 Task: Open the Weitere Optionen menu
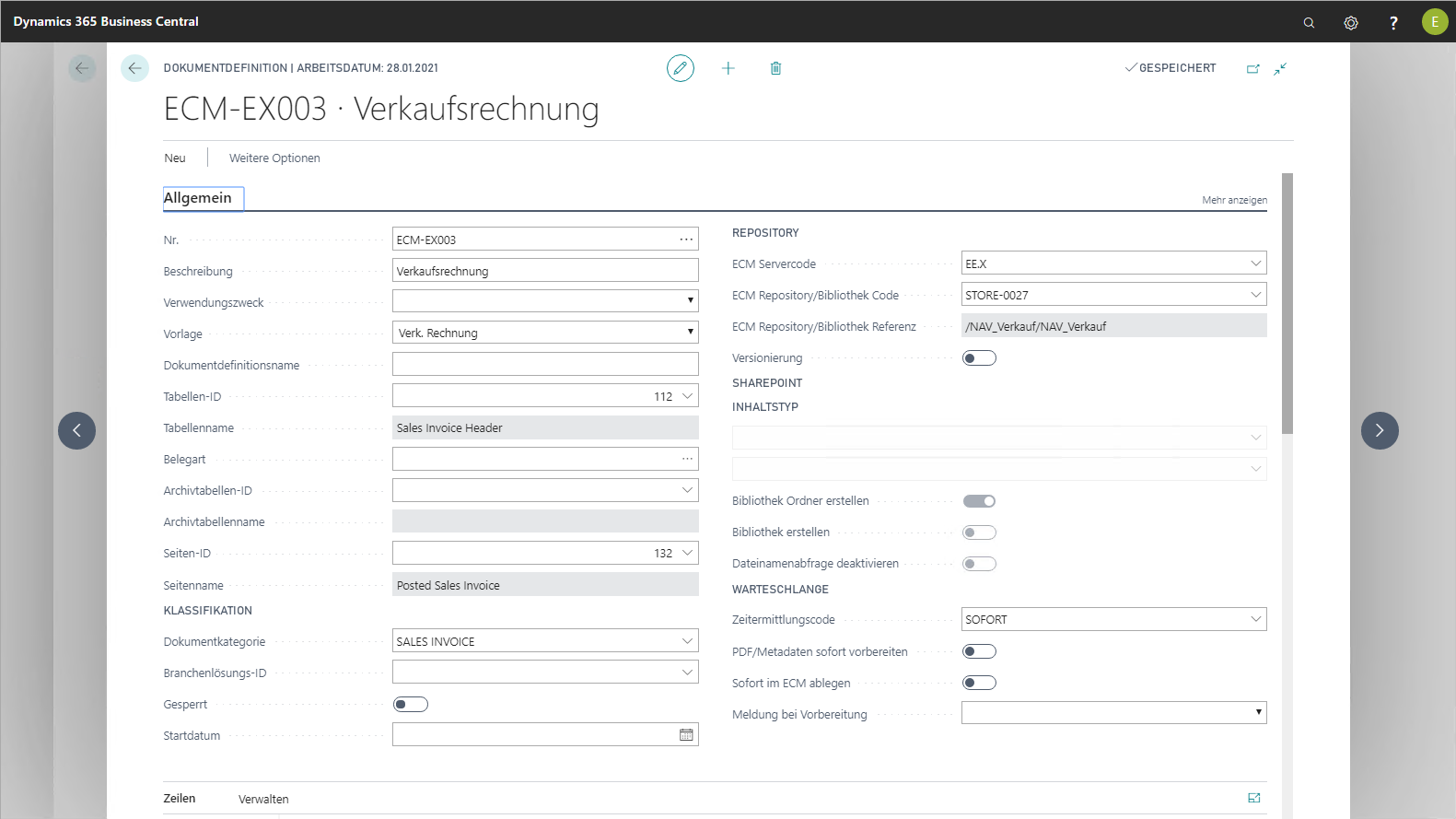(274, 158)
